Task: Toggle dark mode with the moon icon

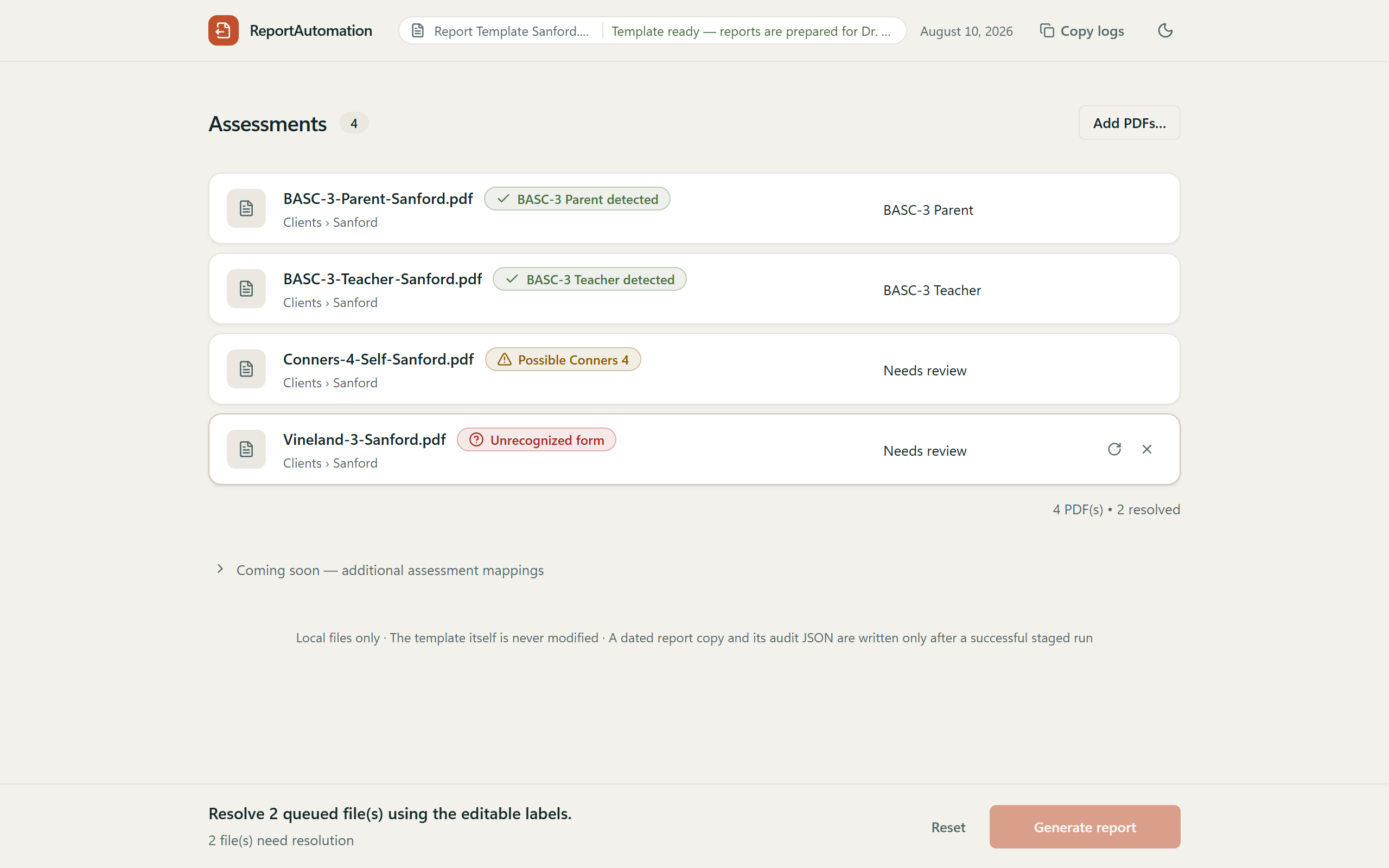Action: click(x=1164, y=30)
